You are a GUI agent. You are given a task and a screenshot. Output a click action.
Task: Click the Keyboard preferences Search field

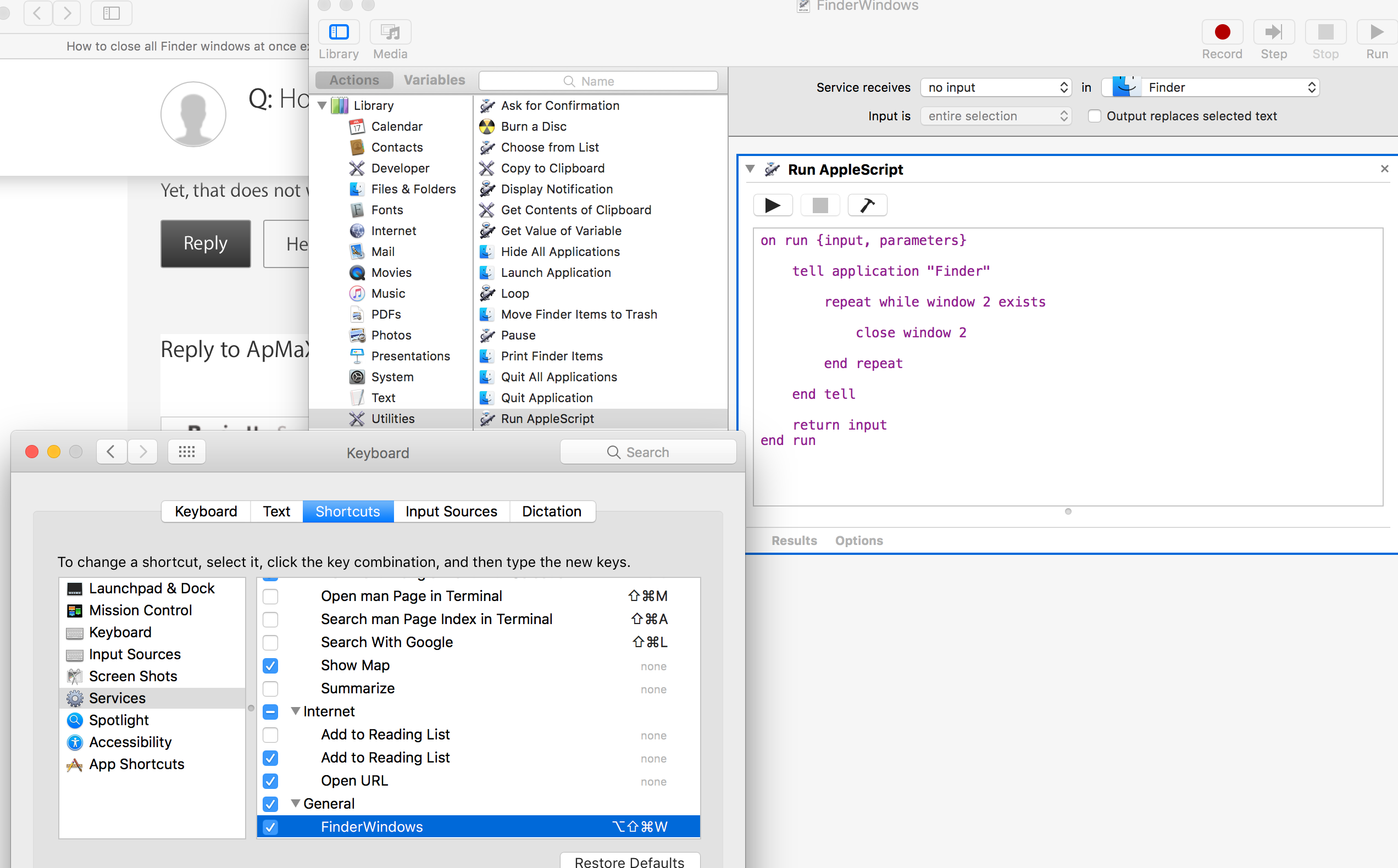pos(647,452)
